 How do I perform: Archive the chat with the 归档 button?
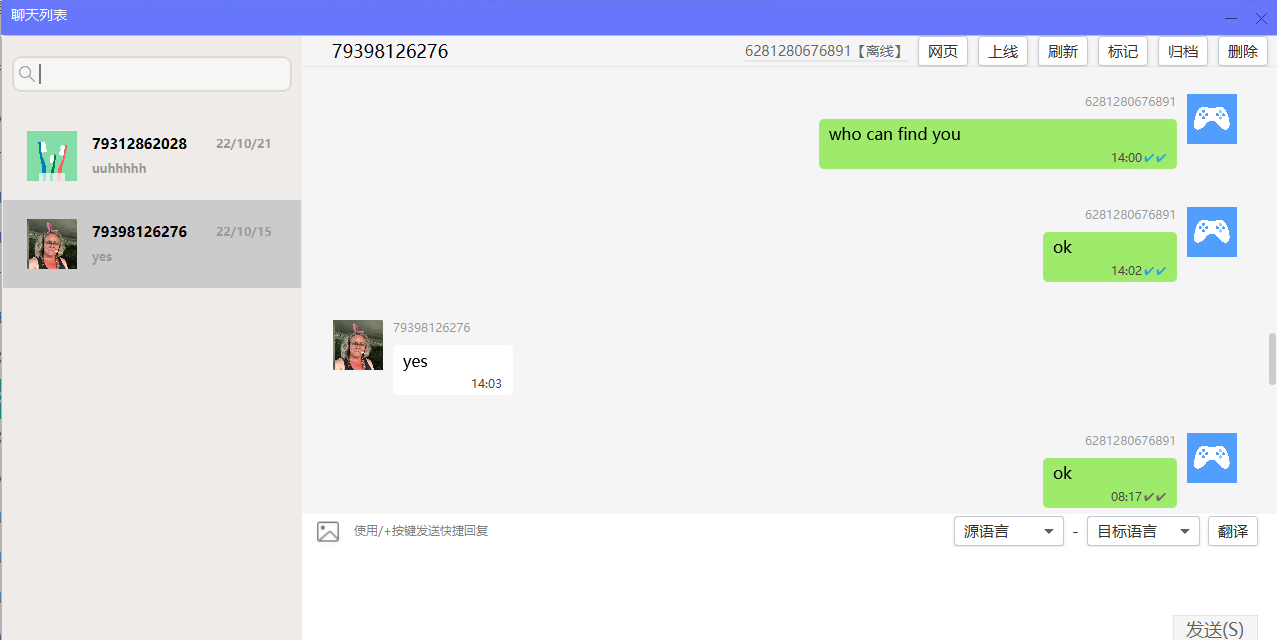[x=1183, y=52]
